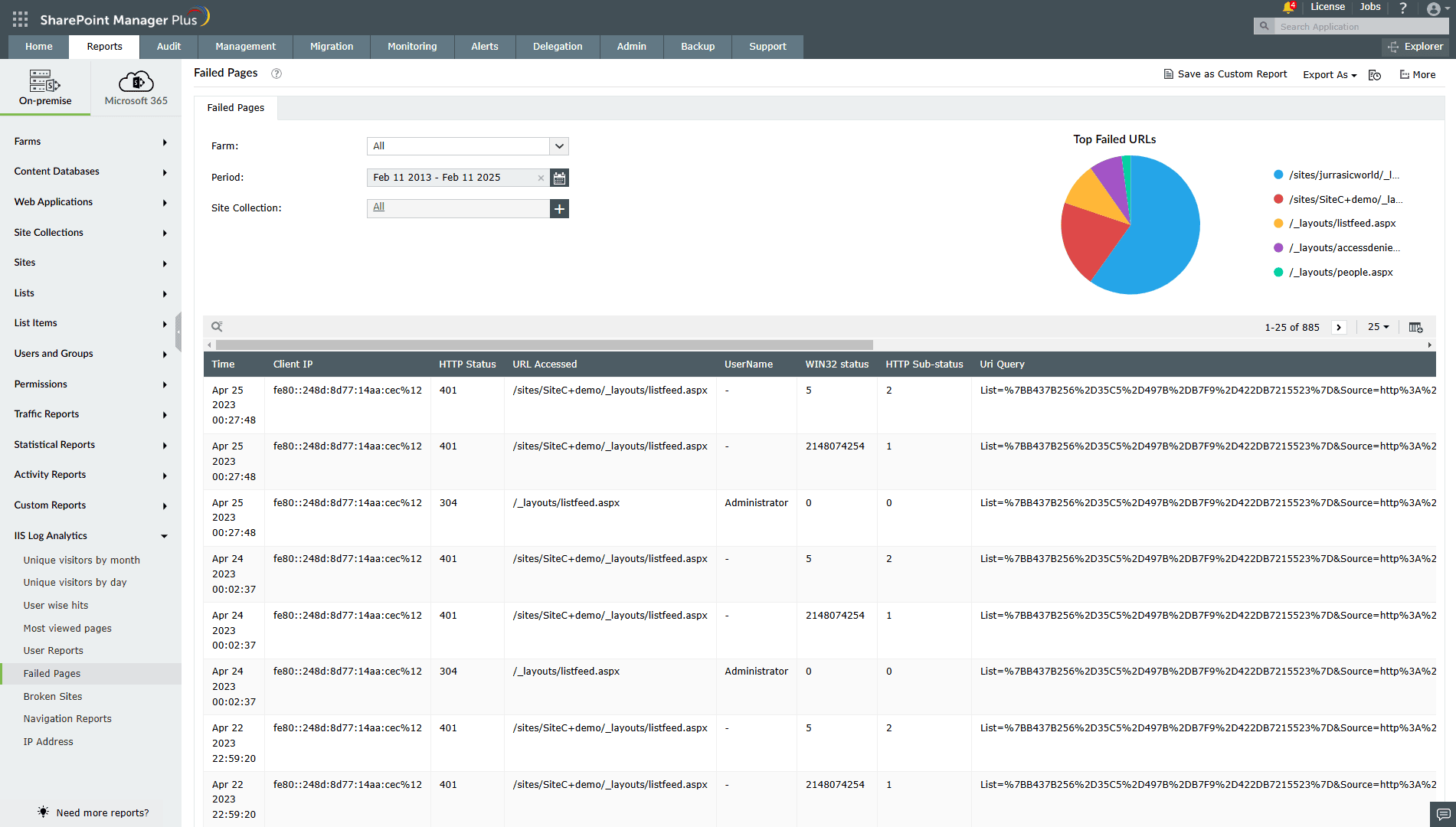
Task: Expand the Web Applications menu
Action: point(90,202)
